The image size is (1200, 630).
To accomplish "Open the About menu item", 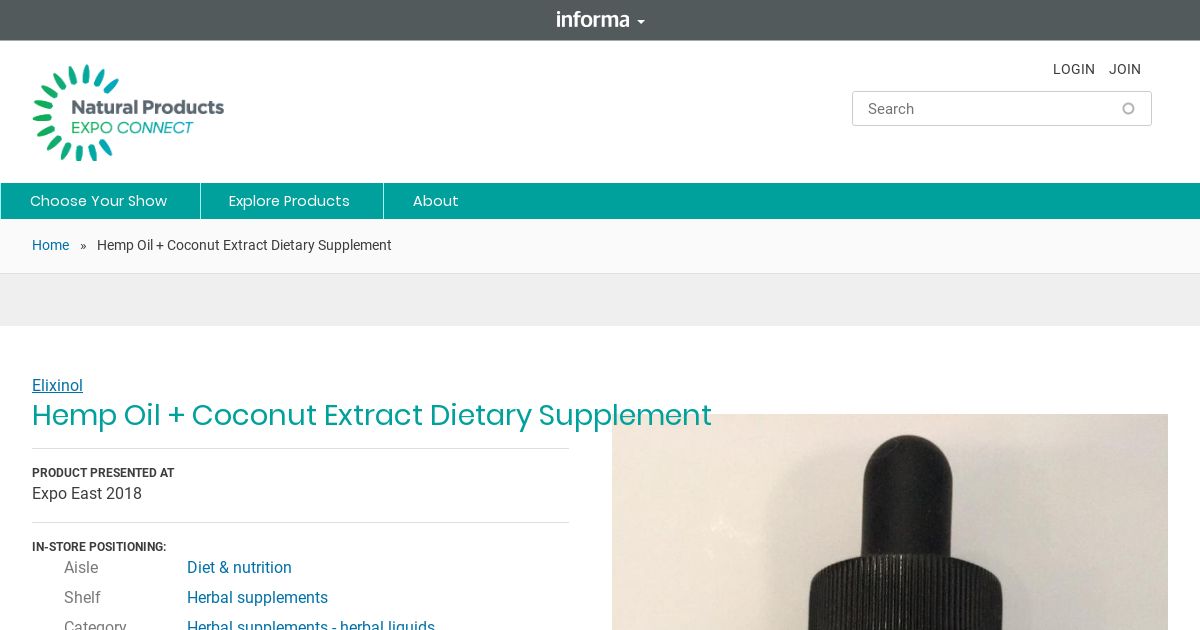I will pyautogui.click(x=436, y=201).
